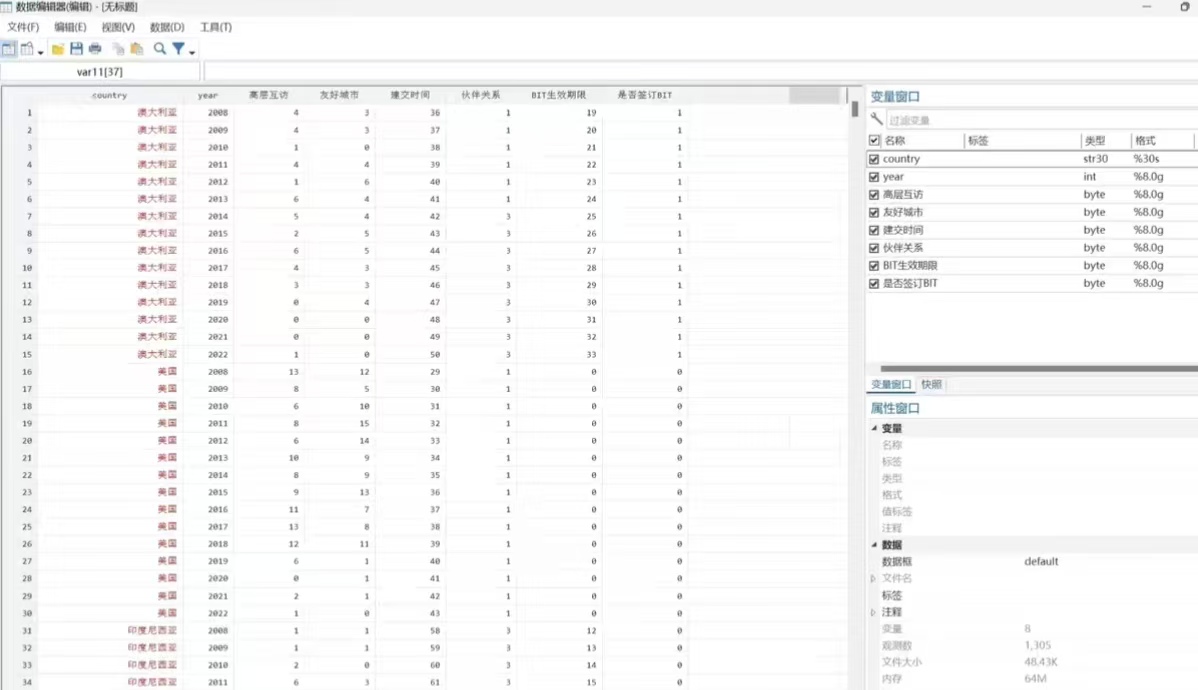The width and height of the screenshot is (1198, 690).
Task: Collapse the 数据 section in properties window
Action: coord(874,545)
